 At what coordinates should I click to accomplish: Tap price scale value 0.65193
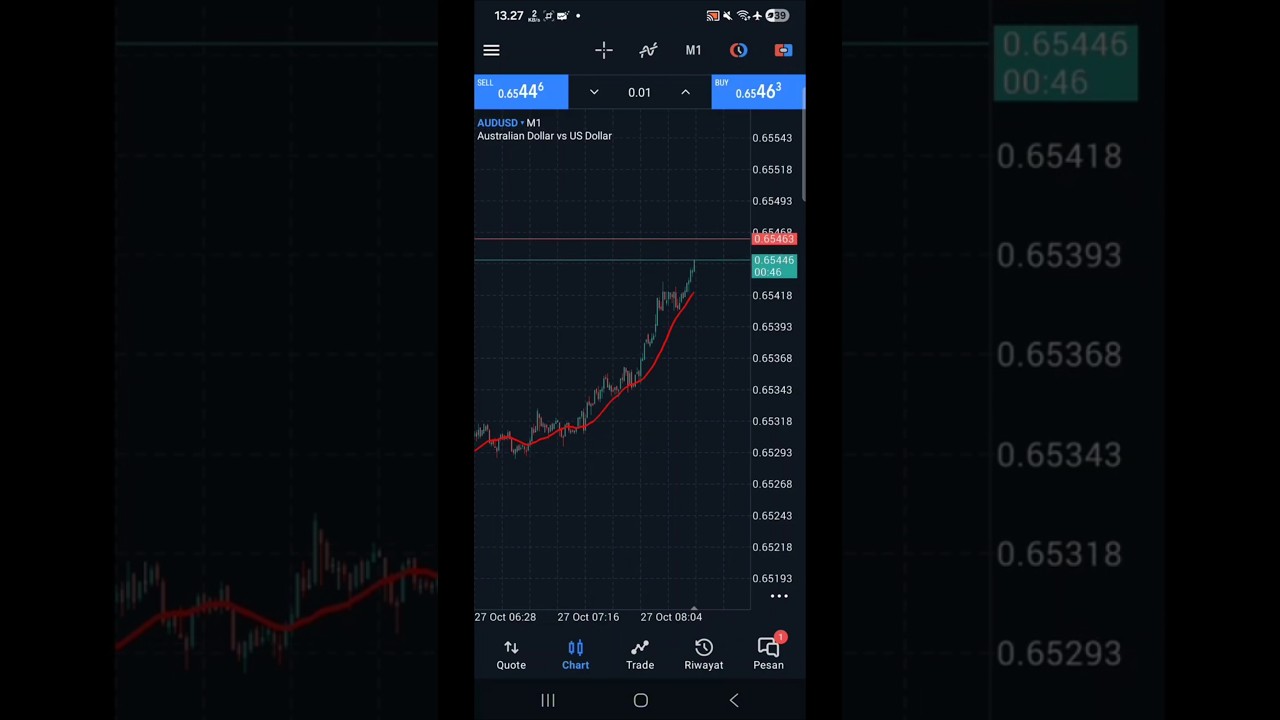tap(772, 579)
